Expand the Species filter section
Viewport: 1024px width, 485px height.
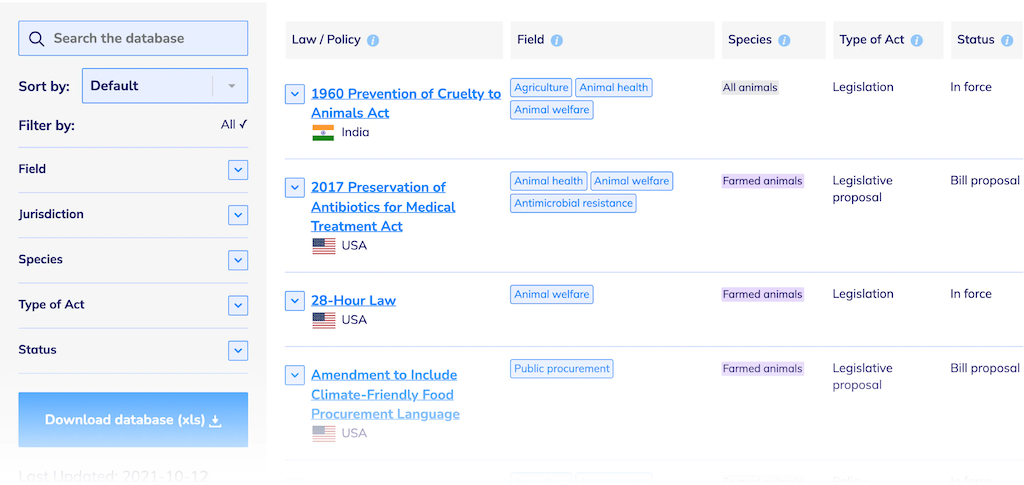[x=237, y=260]
